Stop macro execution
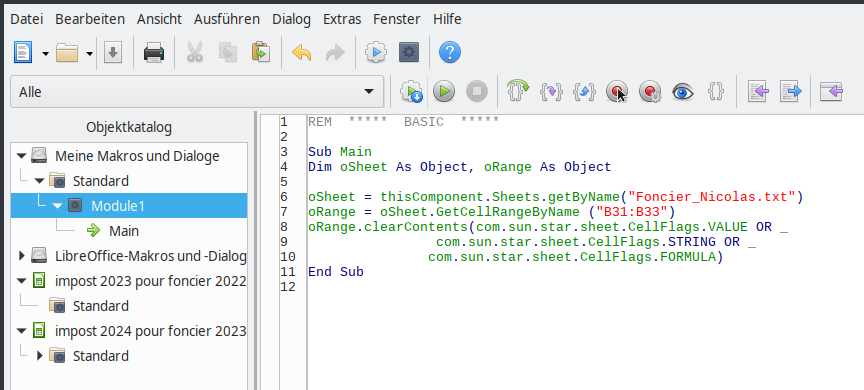Image resolution: width=864 pixels, height=390 pixels. tap(477, 91)
